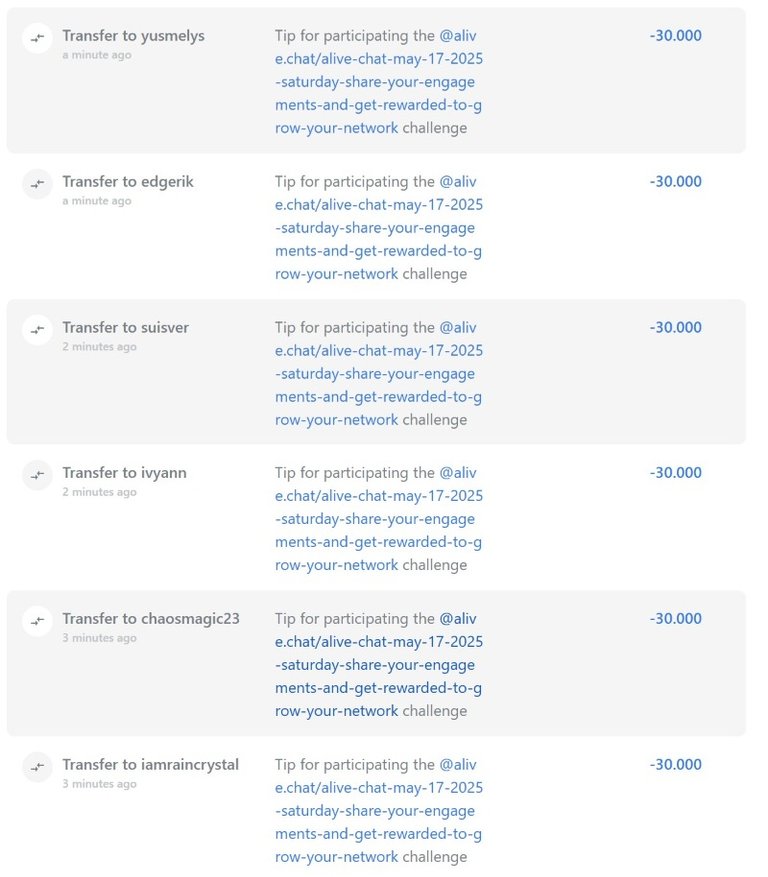Click transfer icon beside suisver transaction
This screenshot has height=877, width=768.
pyautogui.click(x=37, y=330)
